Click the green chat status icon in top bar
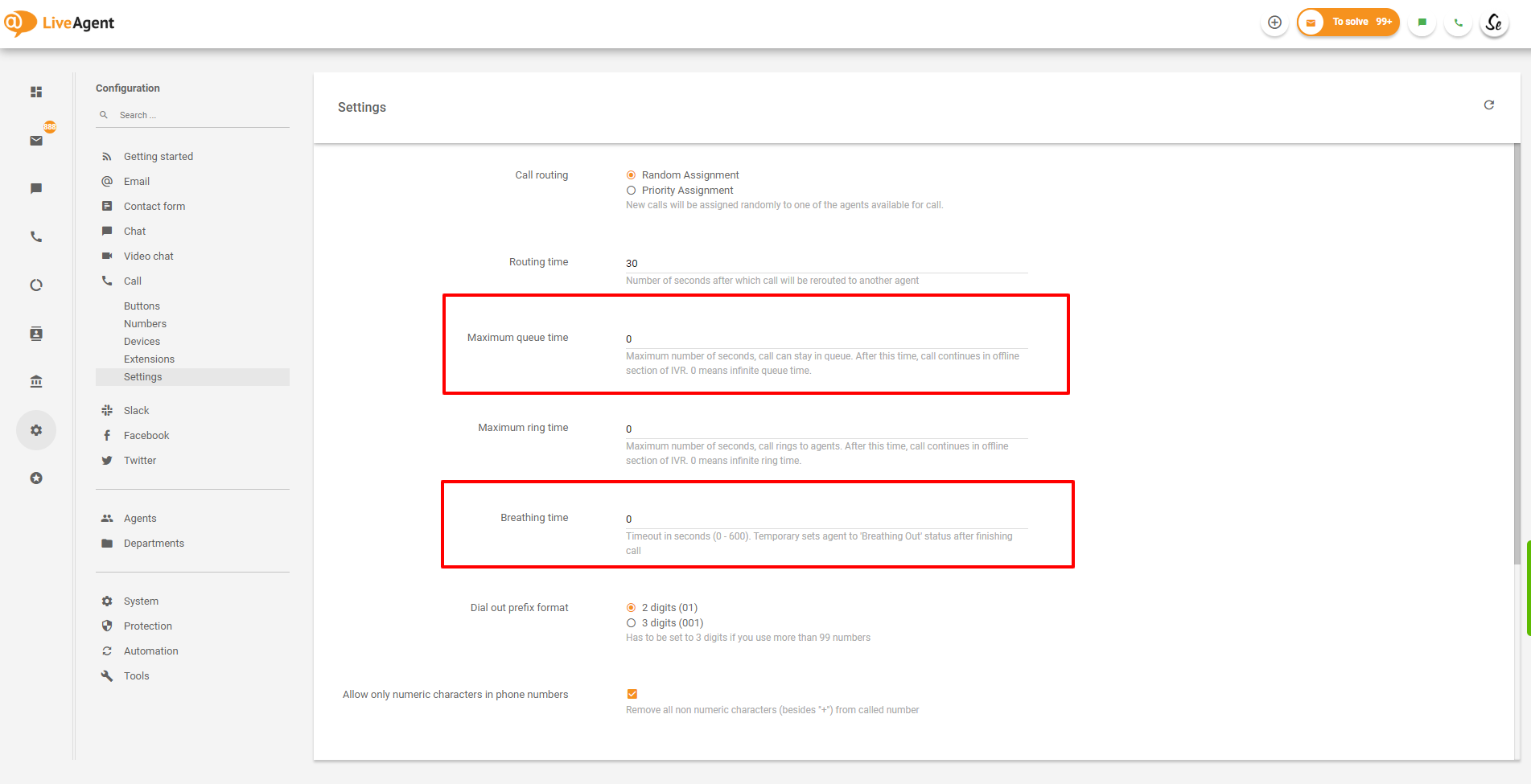1531x784 pixels. coord(1422,23)
